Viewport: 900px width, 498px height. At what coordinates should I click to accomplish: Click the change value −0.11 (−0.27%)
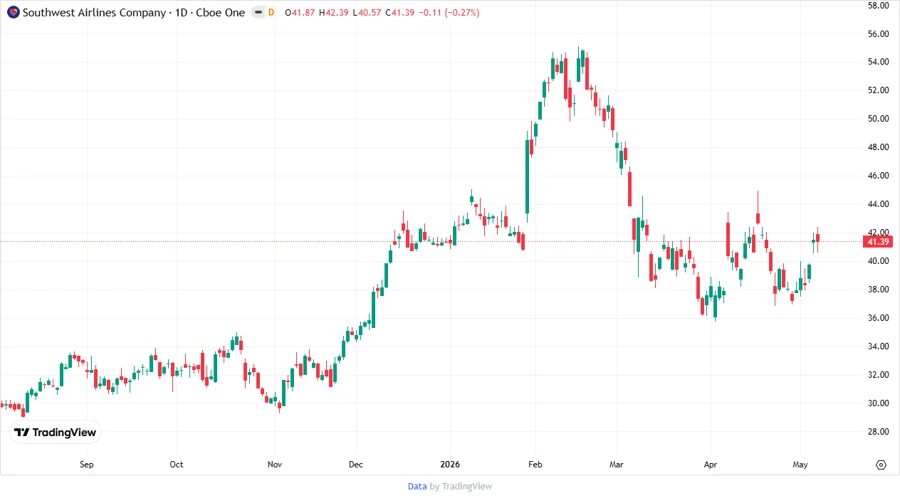tap(449, 12)
